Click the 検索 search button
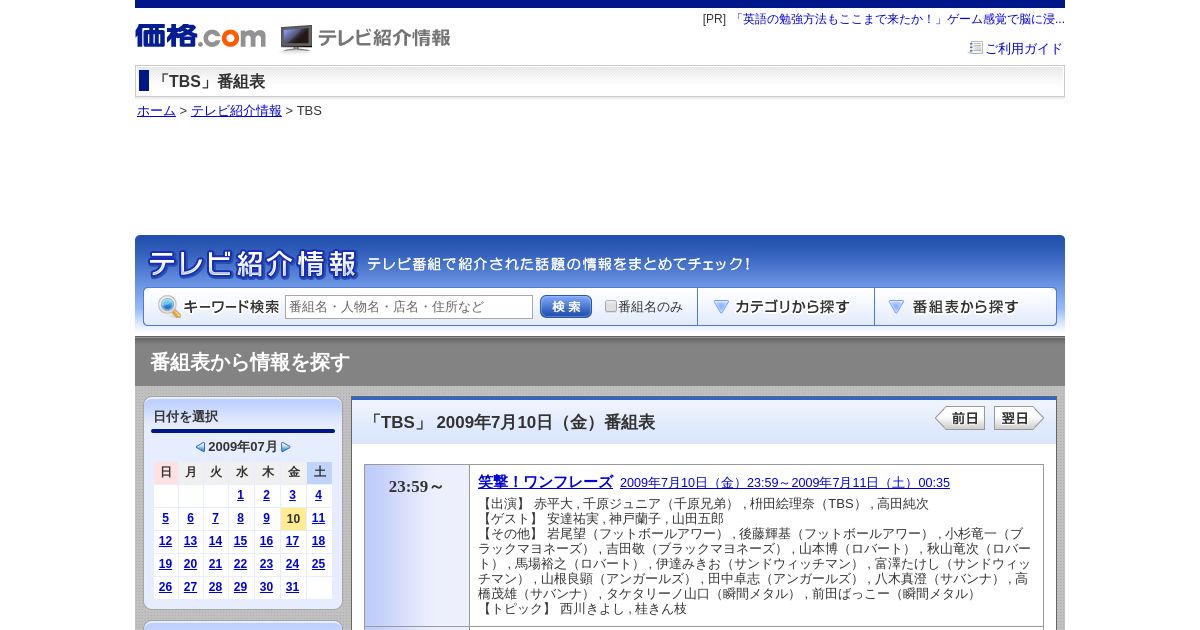Screen dimensions: 1200x630 point(566,307)
